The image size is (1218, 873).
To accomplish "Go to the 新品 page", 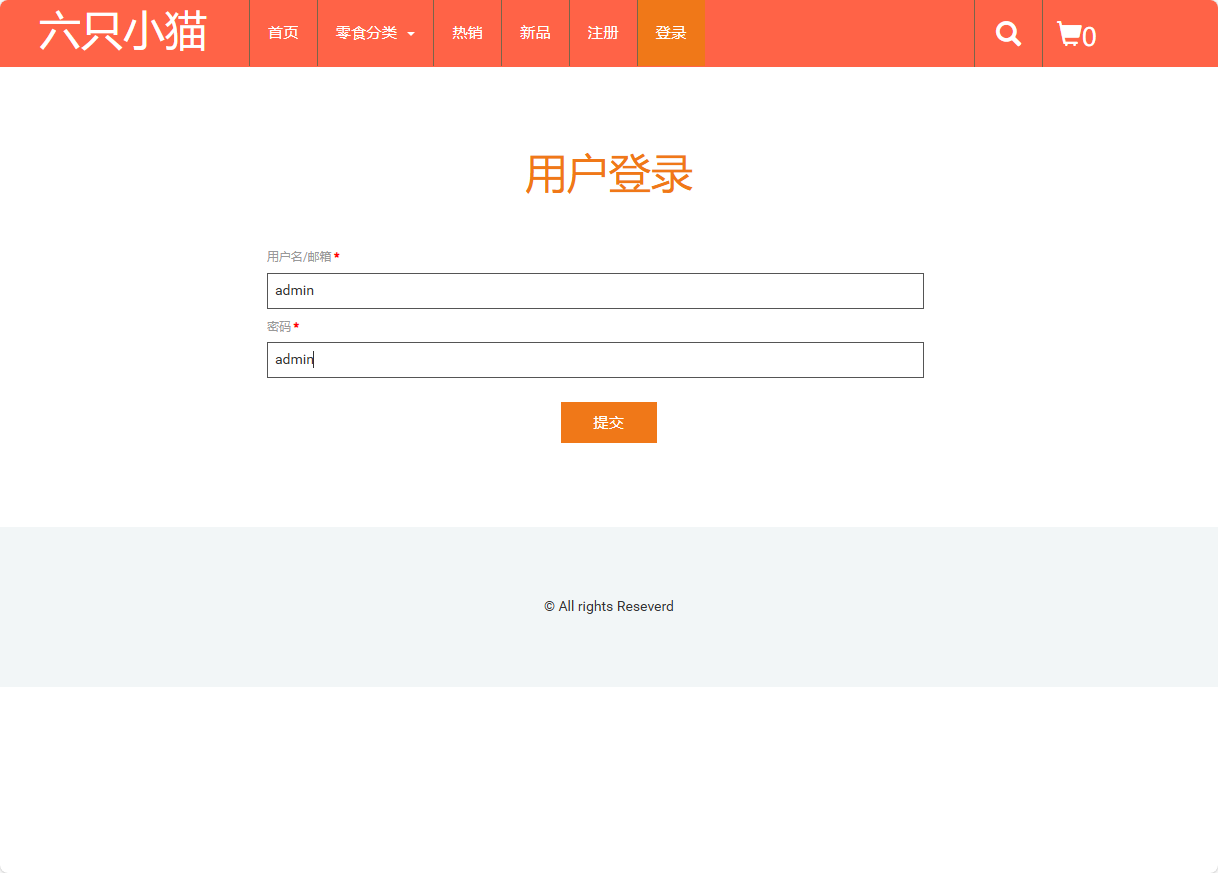I will tap(535, 32).
